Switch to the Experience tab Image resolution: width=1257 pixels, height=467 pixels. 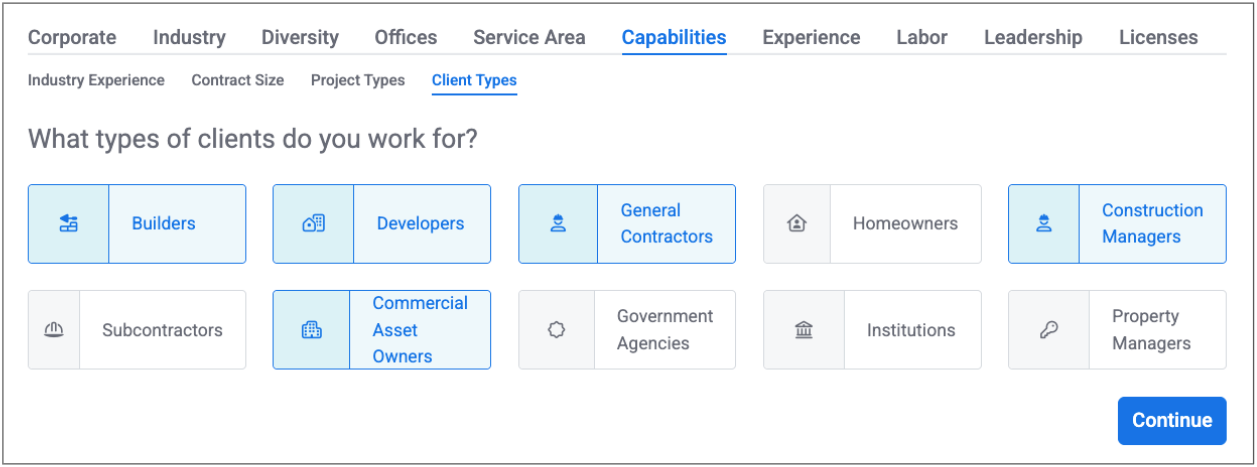click(811, 38)
